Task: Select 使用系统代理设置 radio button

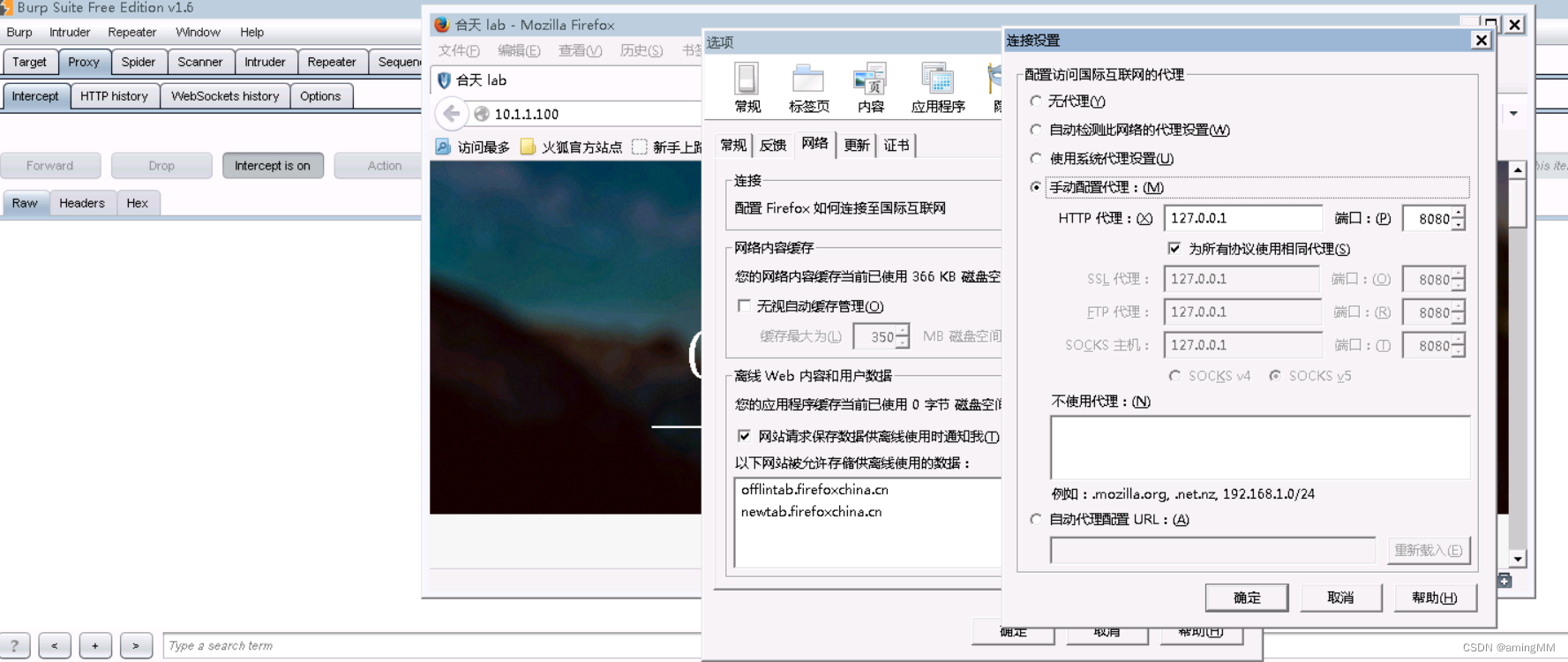Action: [x=1036, y=159]
